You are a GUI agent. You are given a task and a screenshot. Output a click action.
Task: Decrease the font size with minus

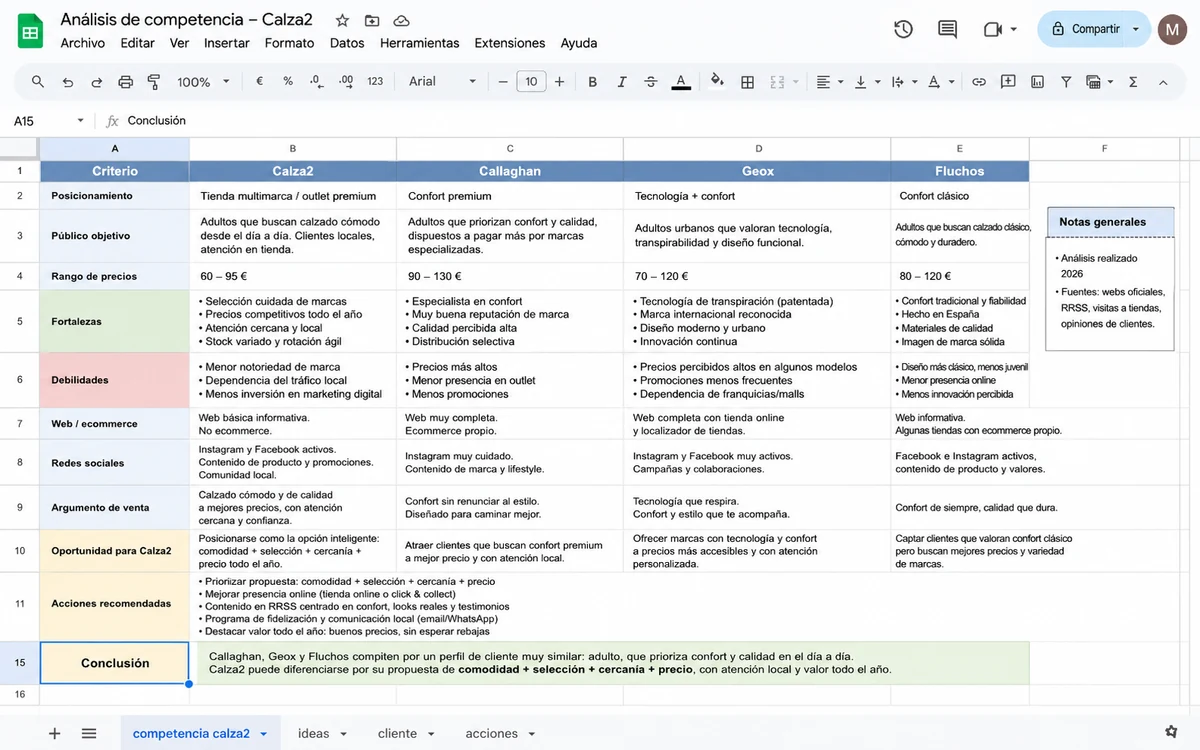tap(503, 82)
